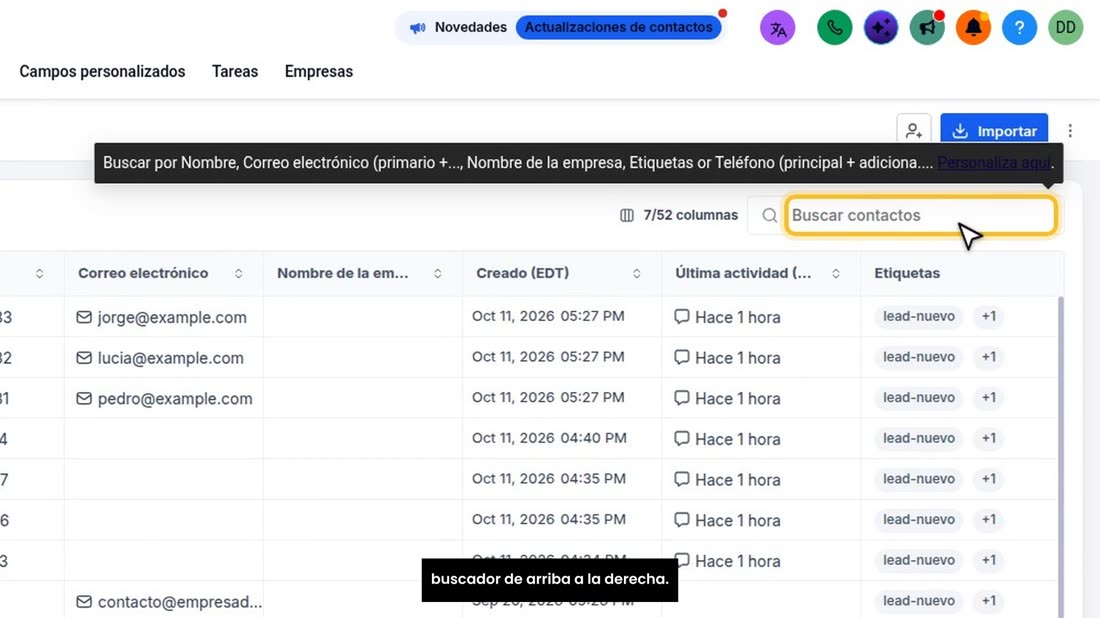This screenshot has height=618, width=1100.
Task: Open the blue help question-mark icon
Action: point(1019,28)
